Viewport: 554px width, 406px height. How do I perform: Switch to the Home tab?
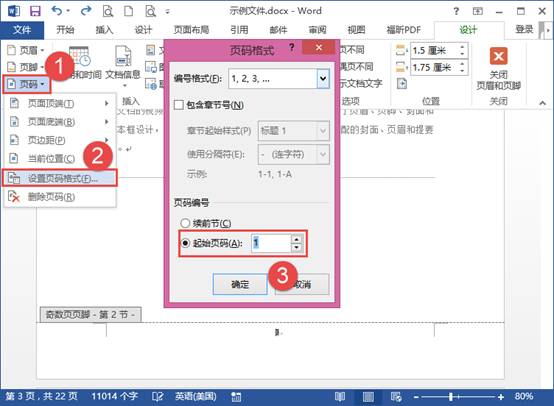click(65, 30)
